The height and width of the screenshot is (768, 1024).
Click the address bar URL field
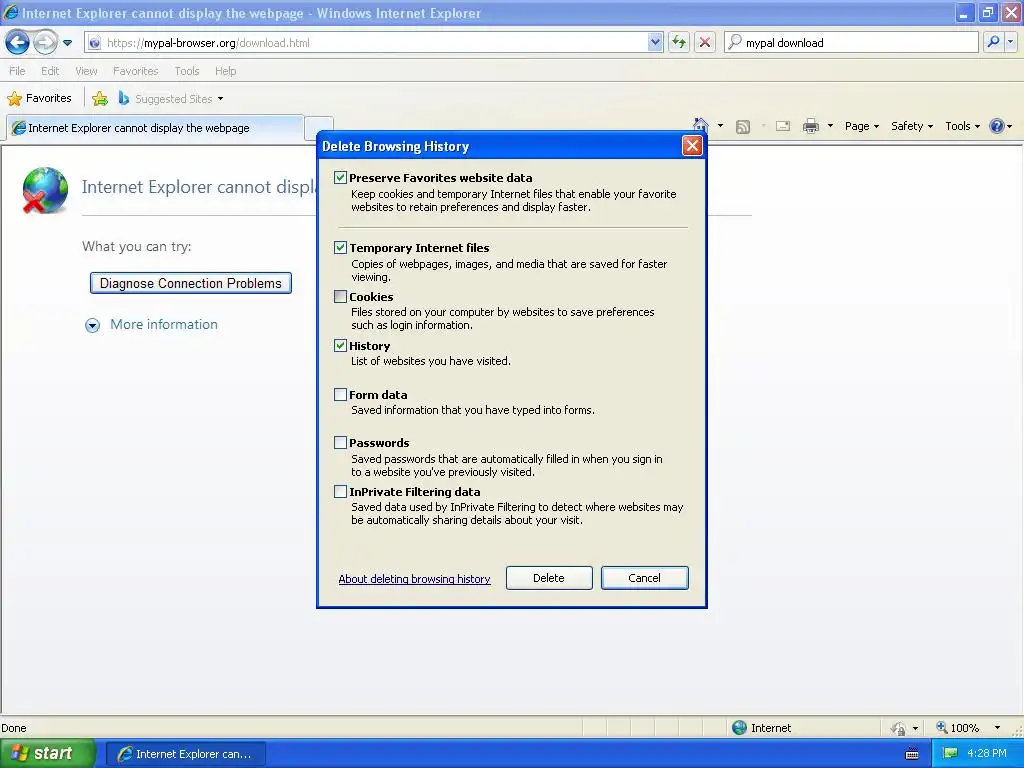375,43
